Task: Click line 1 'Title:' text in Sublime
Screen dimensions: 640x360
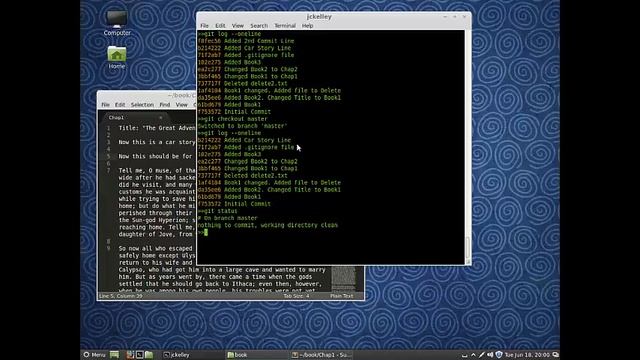Action: (157, 128)
